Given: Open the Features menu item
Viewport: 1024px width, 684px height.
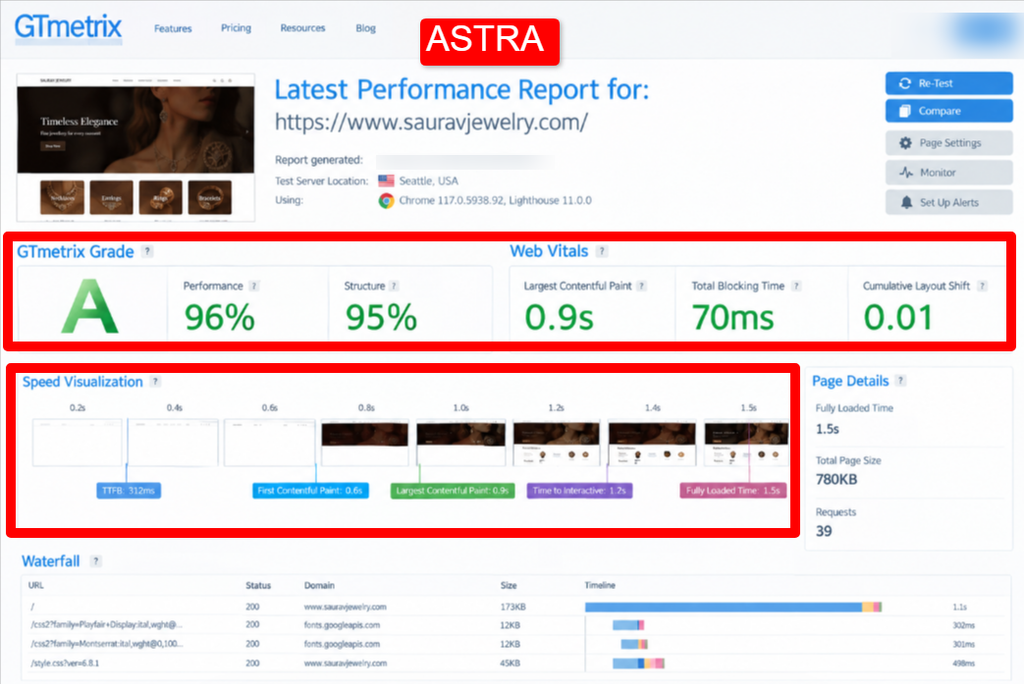Looking at the screenshot, I should click(x=173, y=29).
